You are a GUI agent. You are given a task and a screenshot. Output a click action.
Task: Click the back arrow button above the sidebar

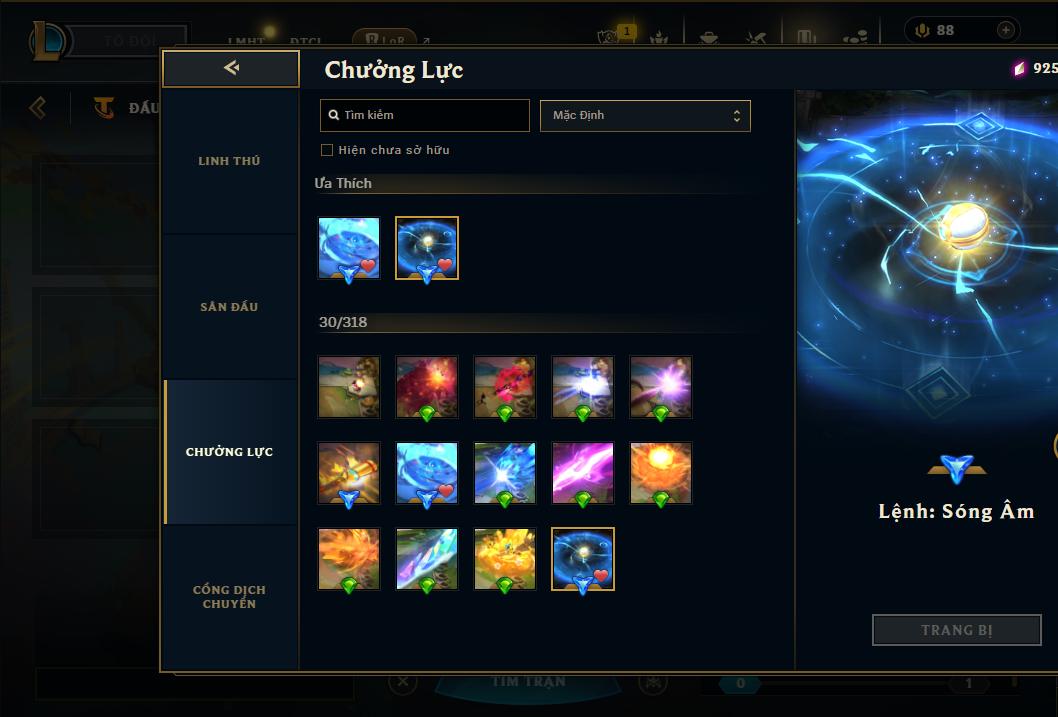(x=231, y=68)
